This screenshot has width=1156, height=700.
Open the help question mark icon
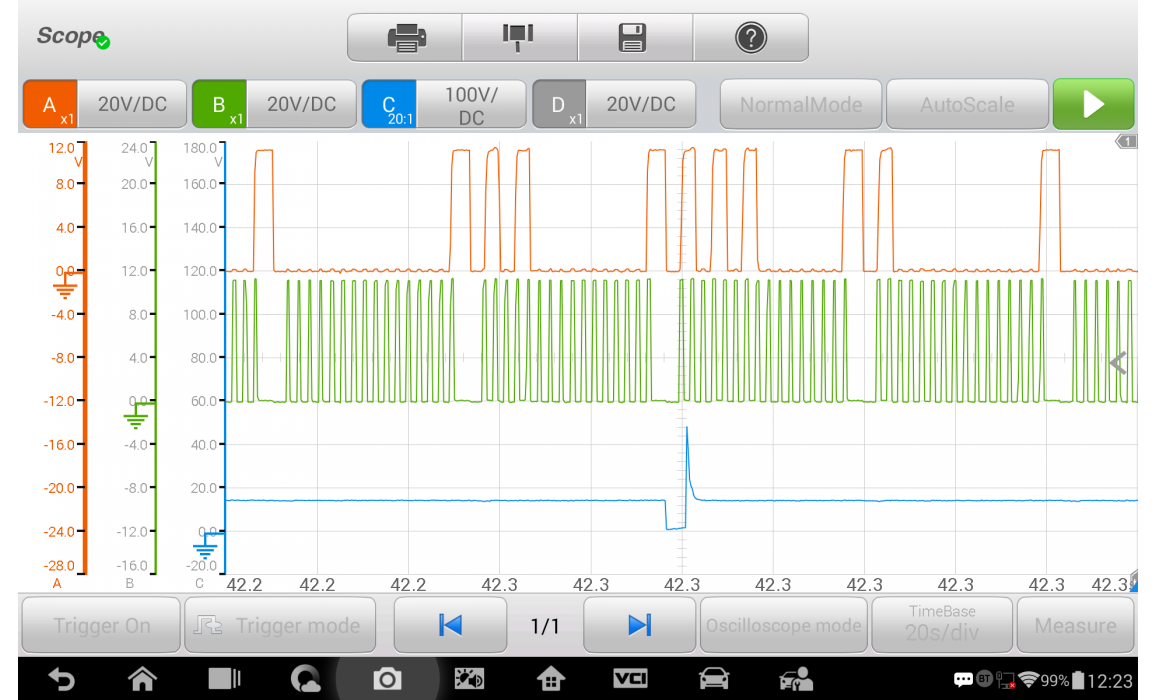(750, 38)
